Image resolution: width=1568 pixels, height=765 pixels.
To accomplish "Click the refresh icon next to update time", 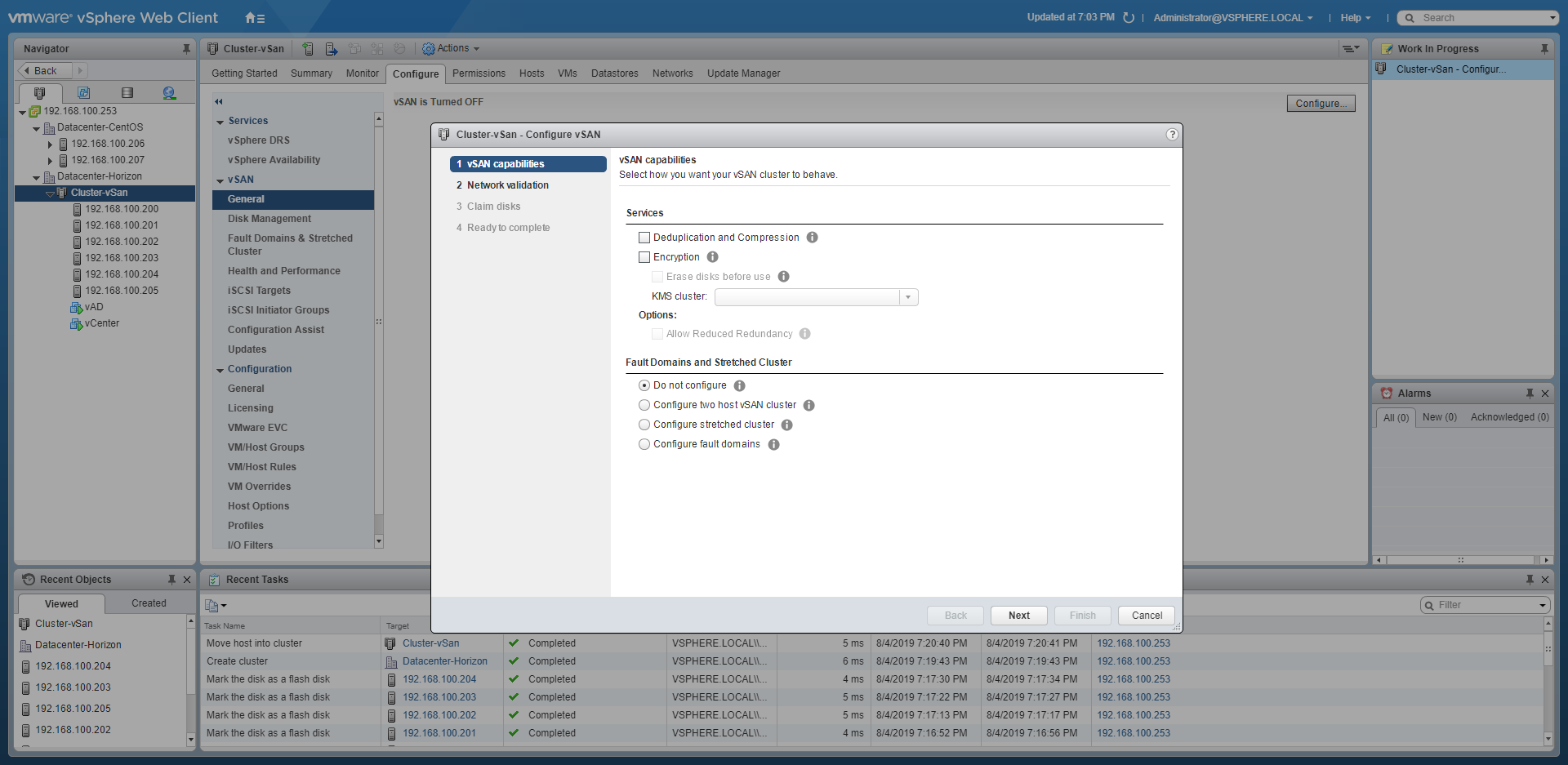I will click(1129, 18).
